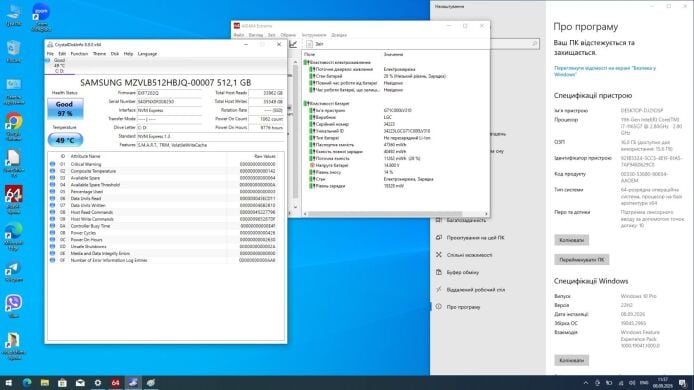Show hidden tray icons chevron
The width and height of the screenshot is (694, 390).
(x=586, y=383)
